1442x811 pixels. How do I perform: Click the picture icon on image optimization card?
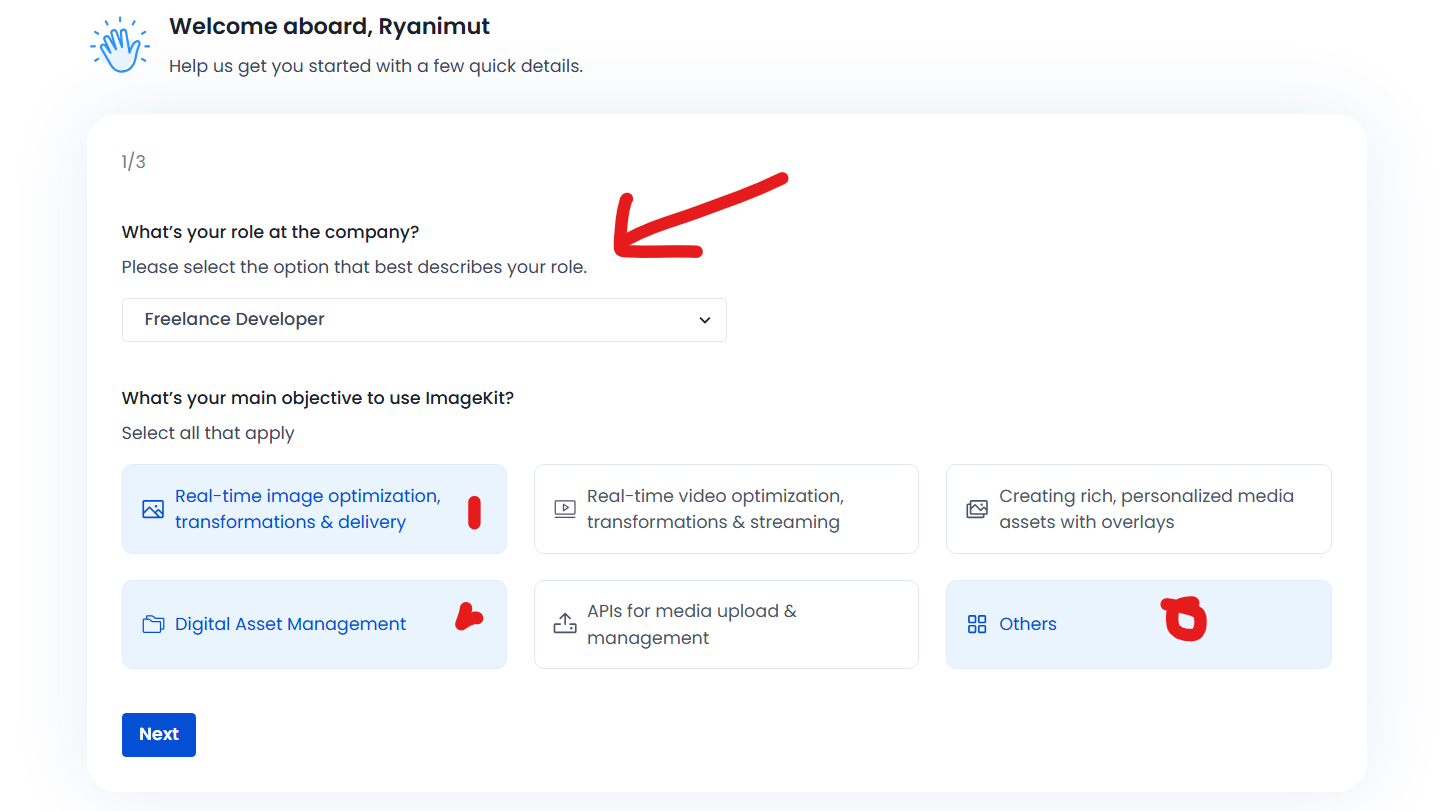pos(153,509)
